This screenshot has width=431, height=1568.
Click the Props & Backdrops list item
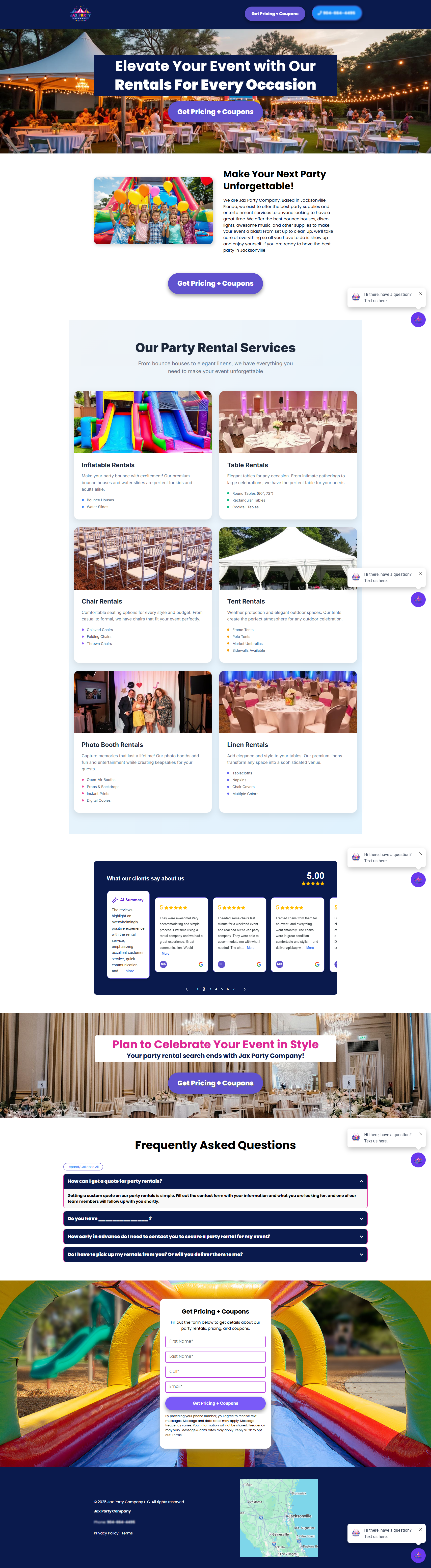click(x=103, y=787)
